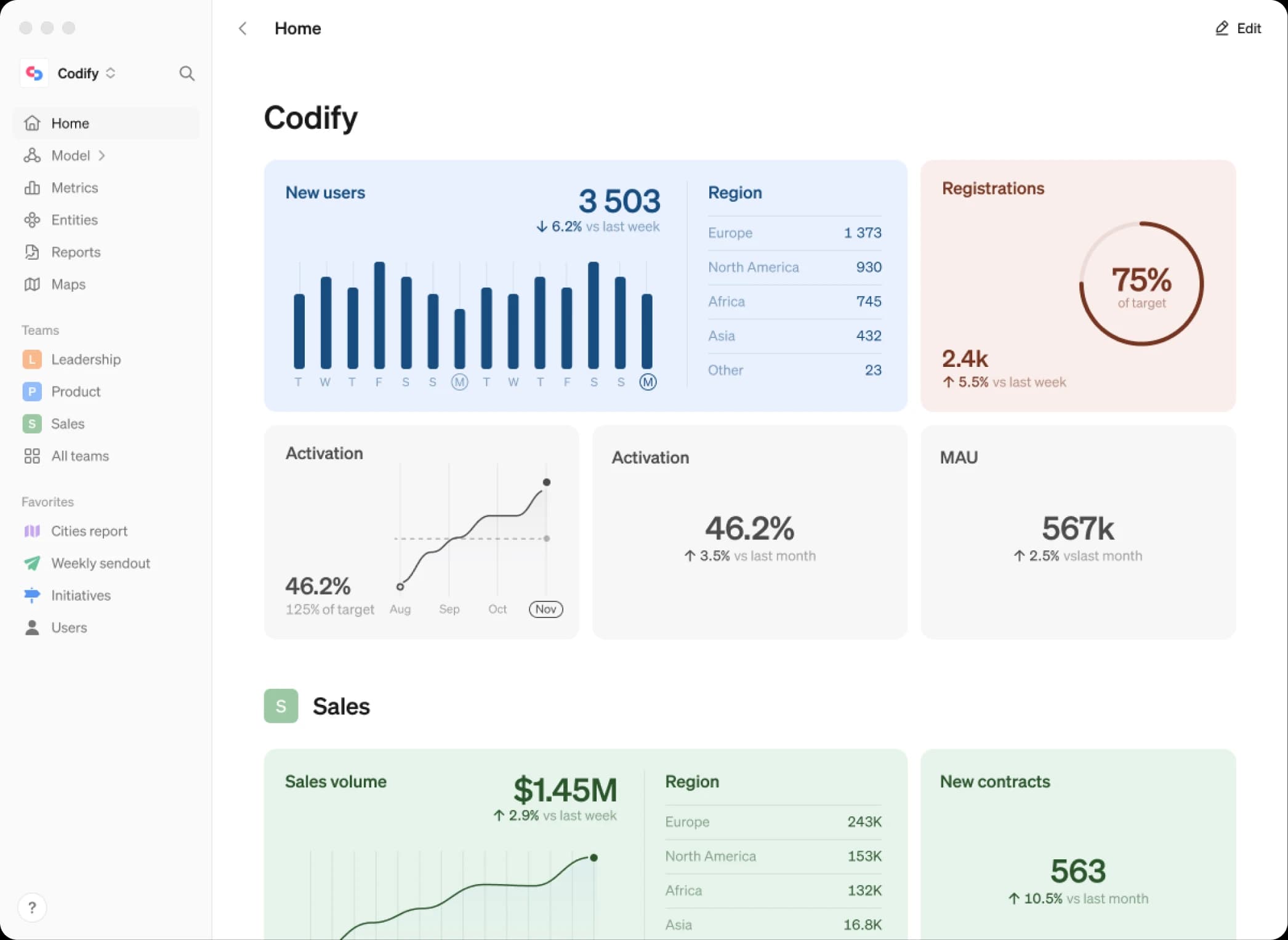Click the back arrow beside the Home title
The height and width of the screenshot is (940, 1288).
(243, 28)
